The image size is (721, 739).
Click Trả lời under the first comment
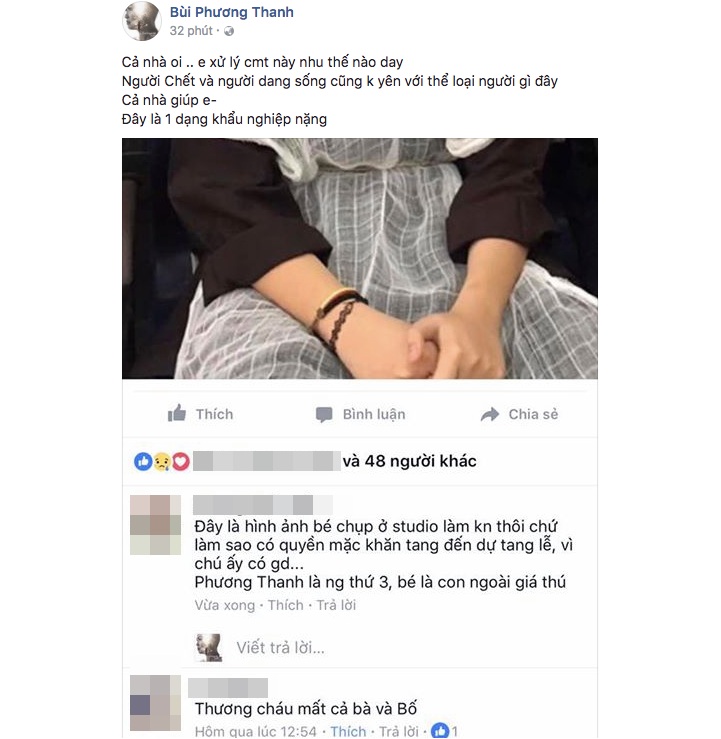(x=336, y=605)
